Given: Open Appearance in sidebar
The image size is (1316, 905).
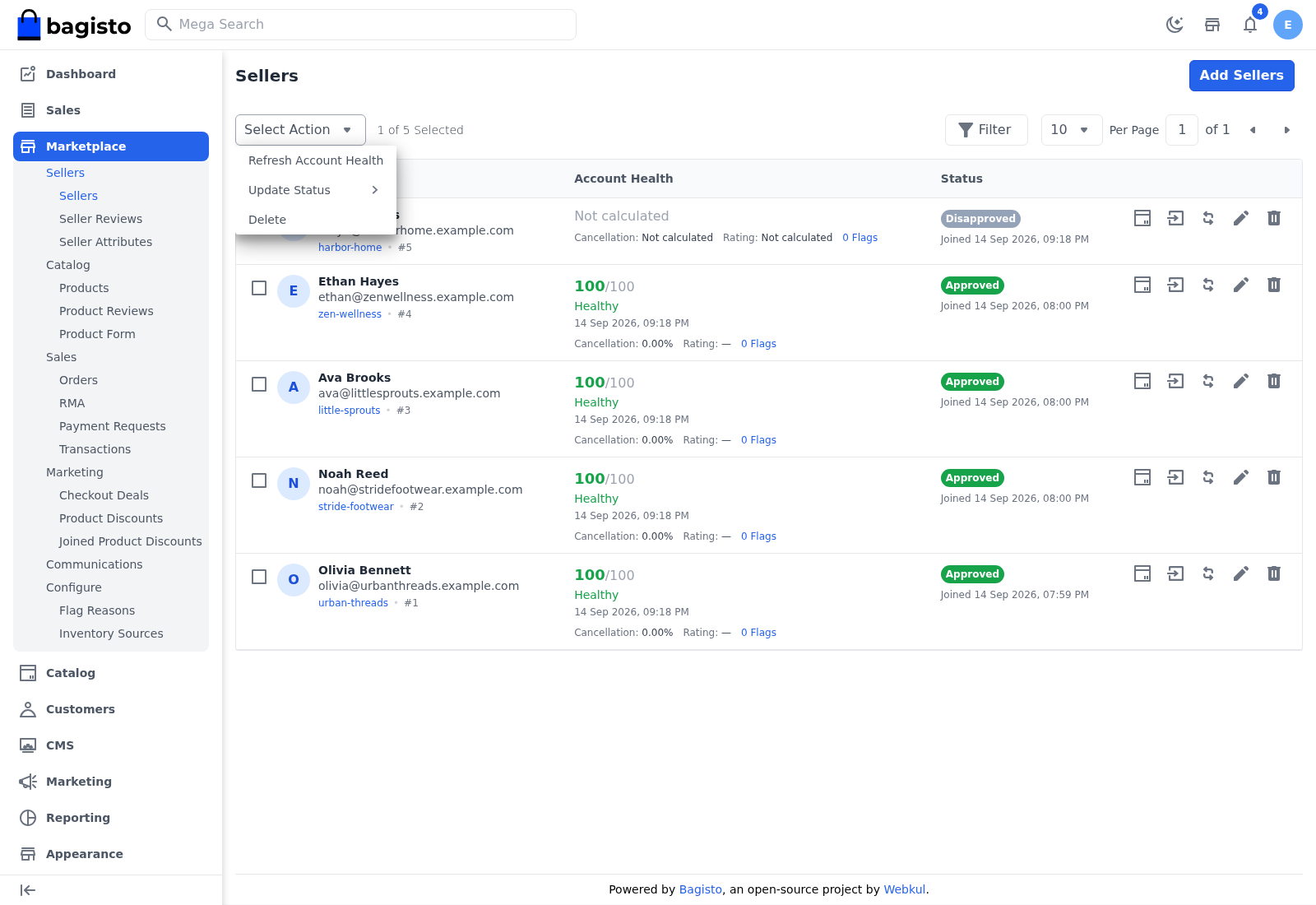Looking at the screenshot, I should point(111,854).
